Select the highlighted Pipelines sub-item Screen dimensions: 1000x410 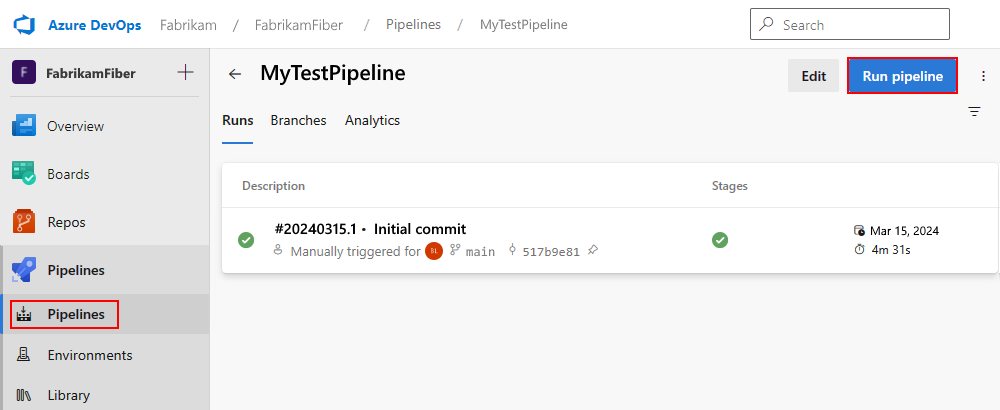coord(75,314)
